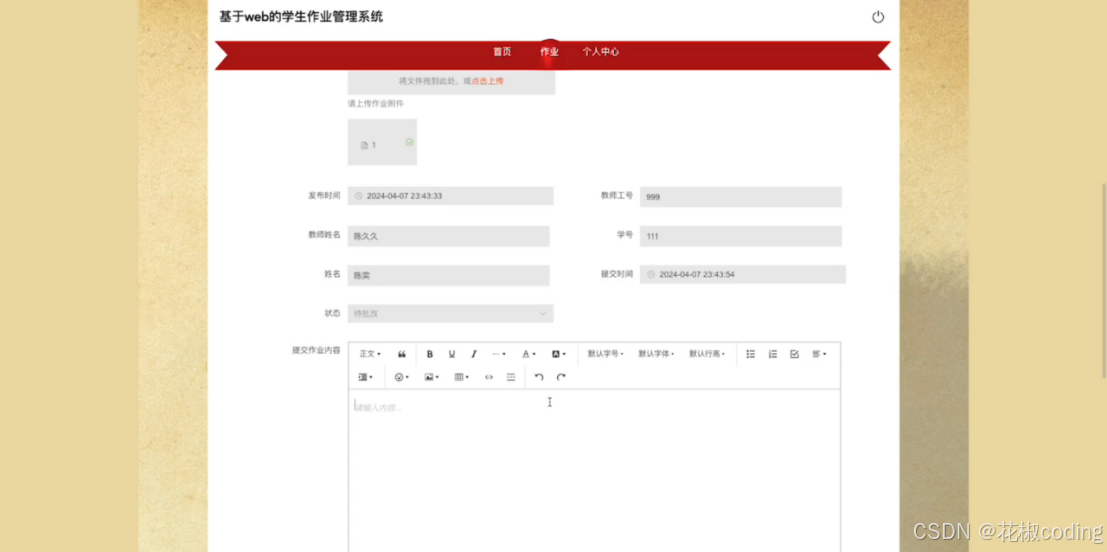The image size is (1107, 552).
Task: Click the power logout icon
Action: [x=878, y=17]
